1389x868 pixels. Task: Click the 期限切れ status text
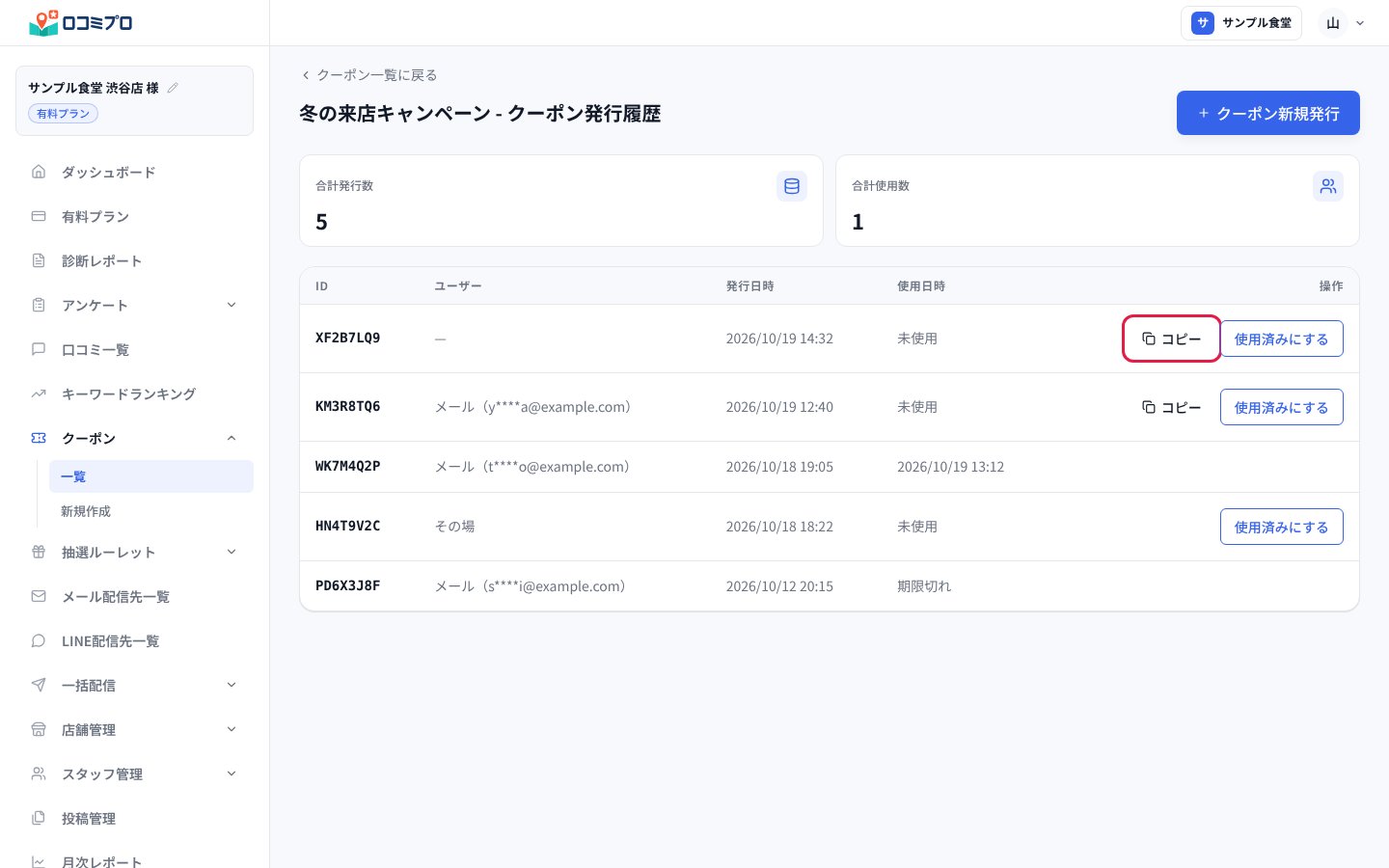point(924,585)
